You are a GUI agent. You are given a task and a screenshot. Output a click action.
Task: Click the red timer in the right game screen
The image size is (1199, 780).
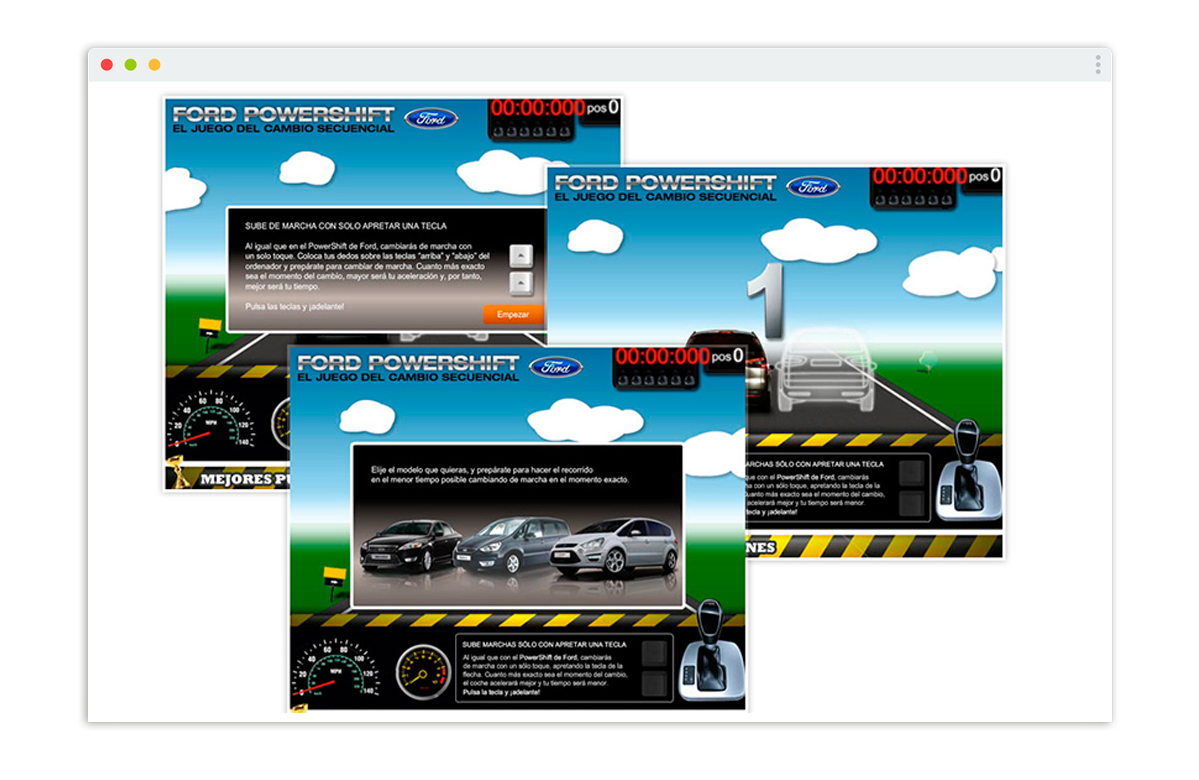[x=918, y=177]
